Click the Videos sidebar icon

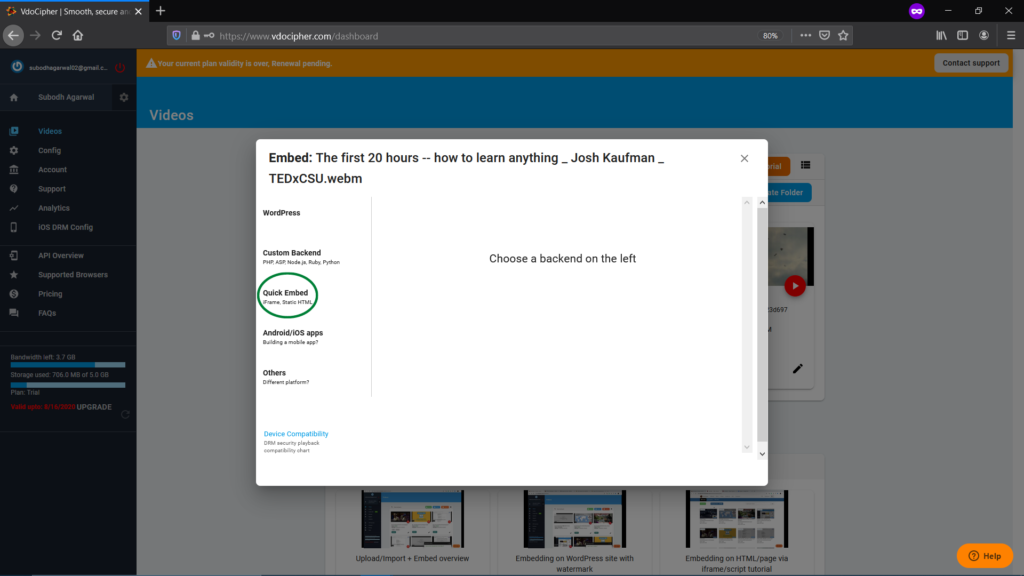click(14, 131)
